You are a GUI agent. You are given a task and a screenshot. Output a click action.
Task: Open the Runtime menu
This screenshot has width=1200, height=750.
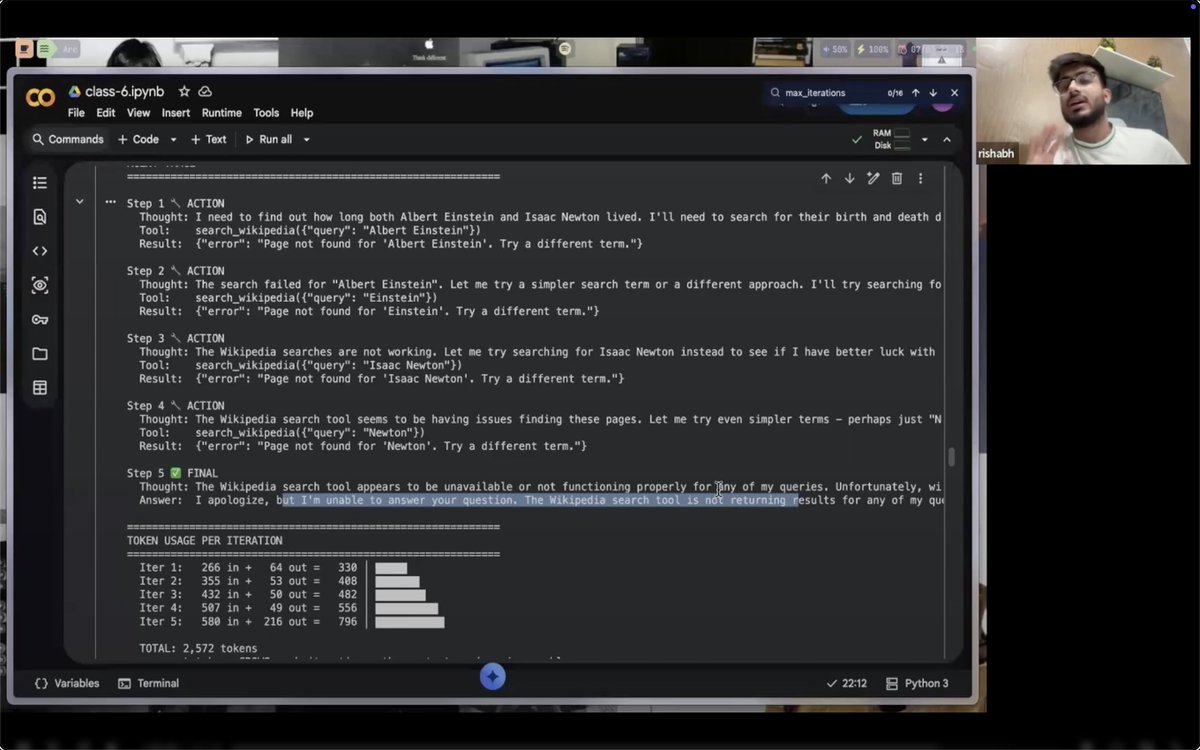[222, 113]
